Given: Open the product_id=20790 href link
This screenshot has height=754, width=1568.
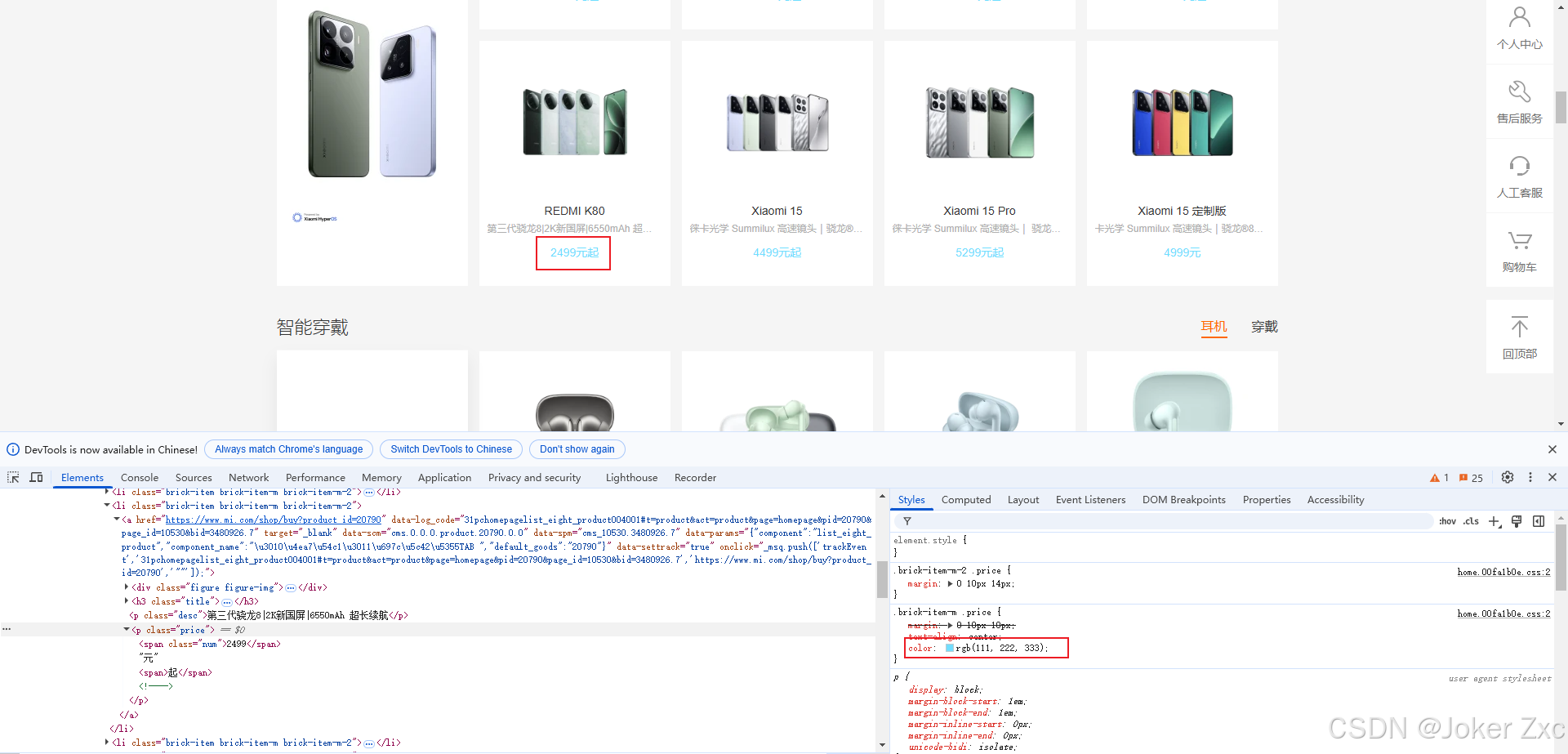Looking at the screenshot, I should point(274,520).
